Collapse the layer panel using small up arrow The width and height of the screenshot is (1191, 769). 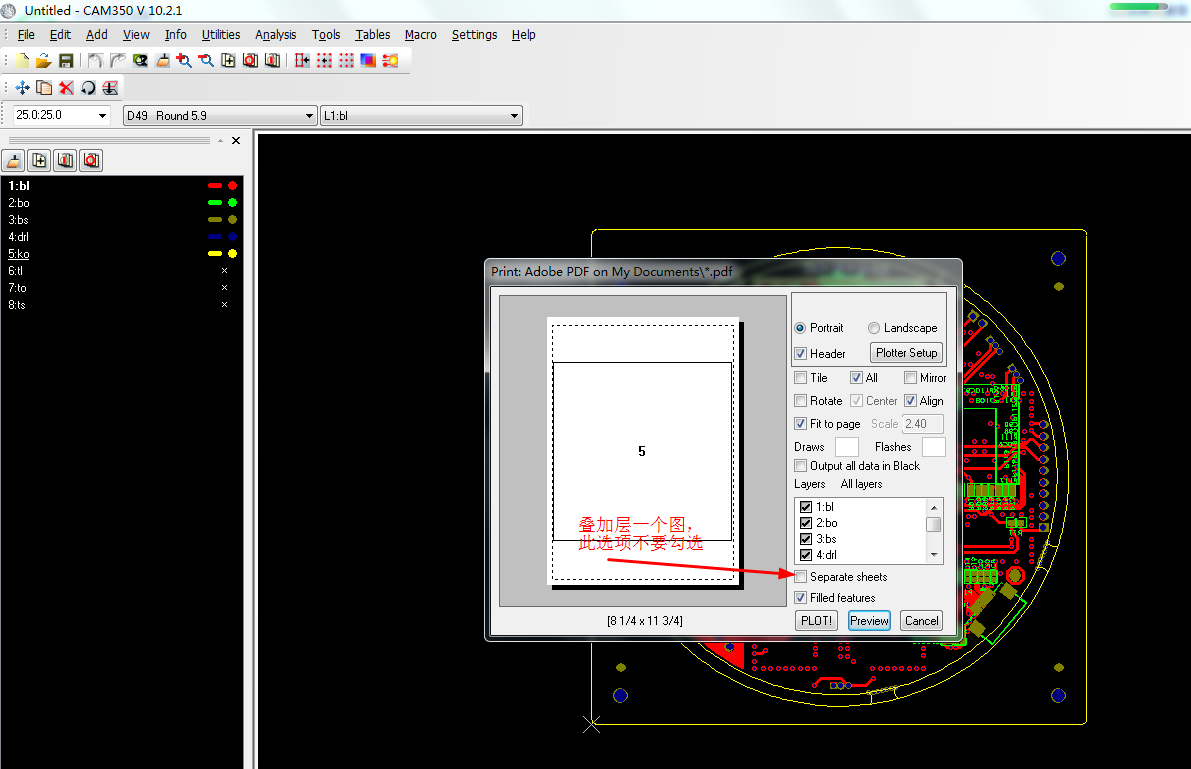220,141
